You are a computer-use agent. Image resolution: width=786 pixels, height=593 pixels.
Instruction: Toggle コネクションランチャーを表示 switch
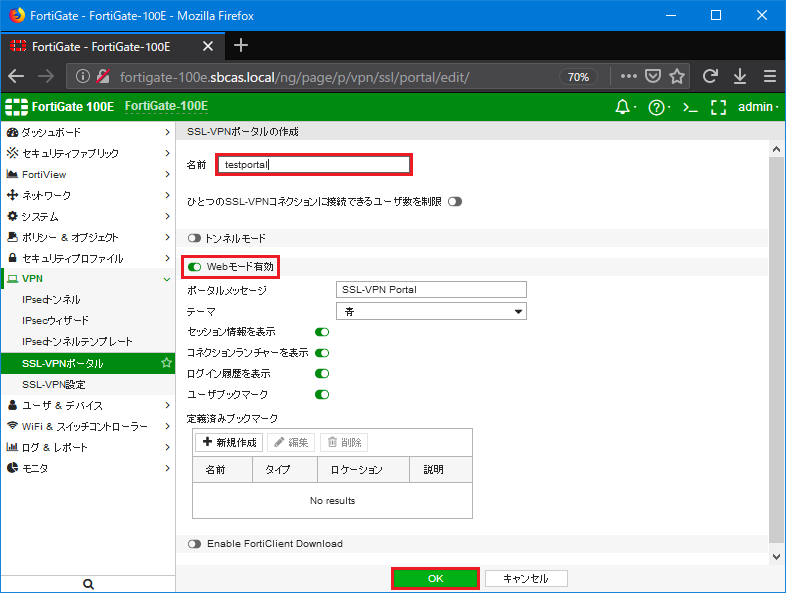[322, 353]
